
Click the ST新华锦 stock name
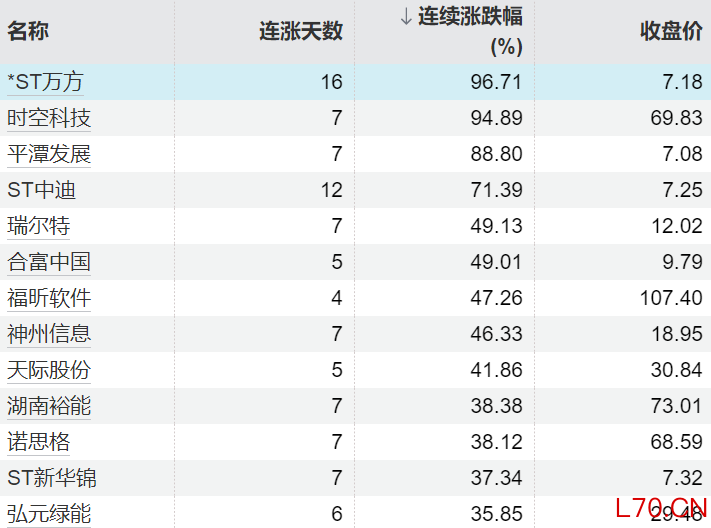[x=52, y=478]
